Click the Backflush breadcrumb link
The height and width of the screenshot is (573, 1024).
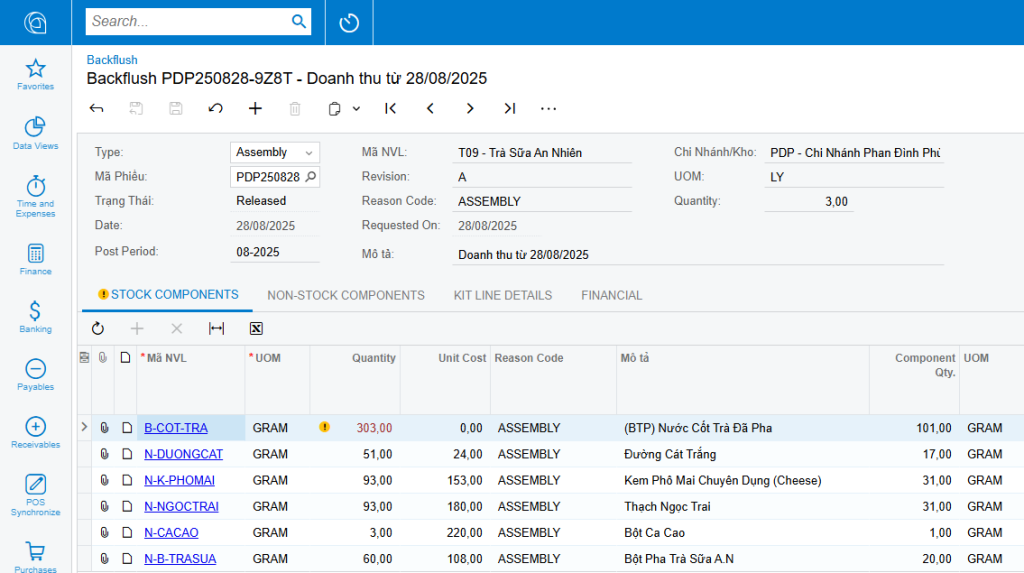[112, 59]
